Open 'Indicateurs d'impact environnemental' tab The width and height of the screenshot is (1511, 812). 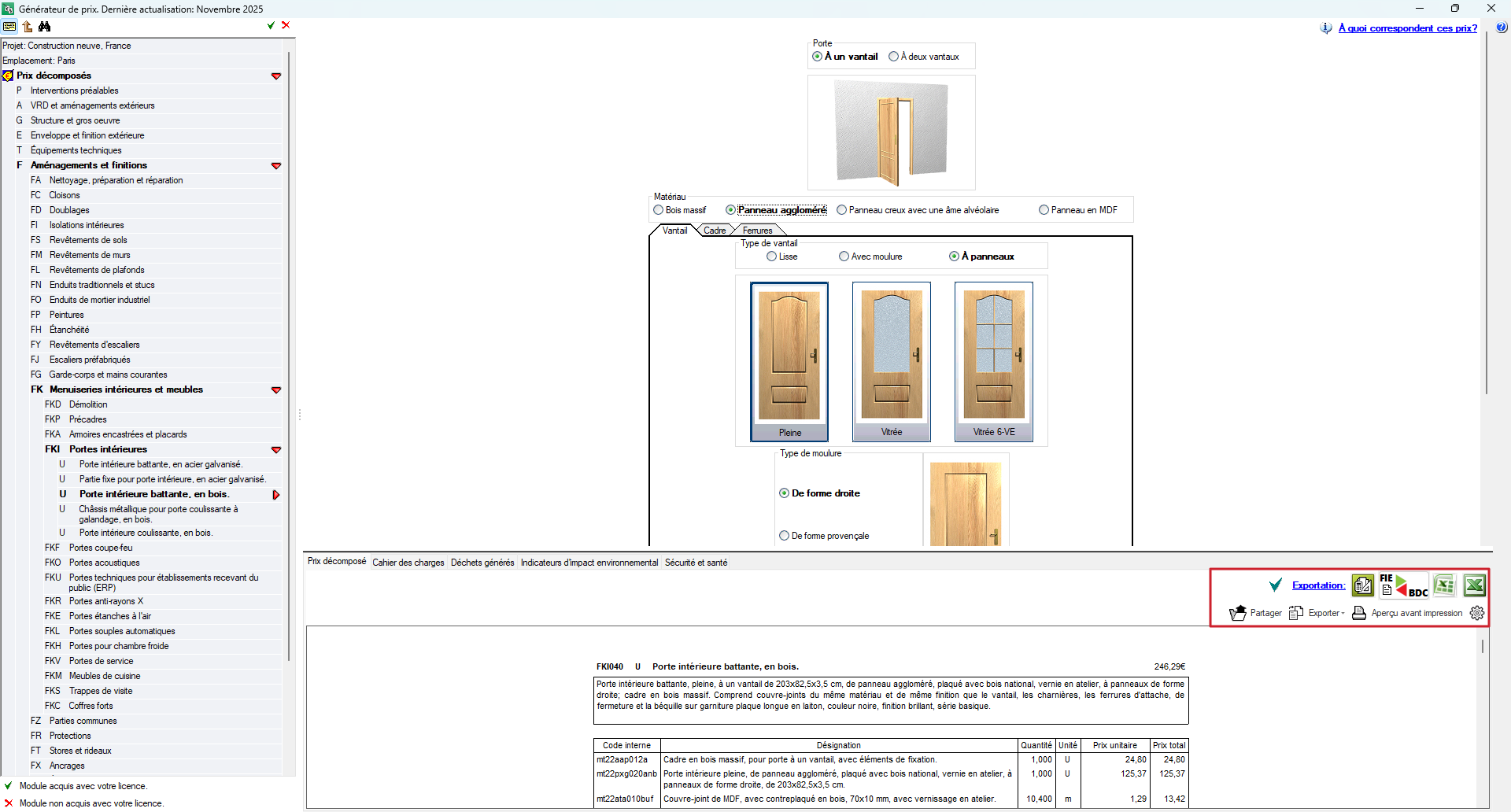(x=589, y=563)
